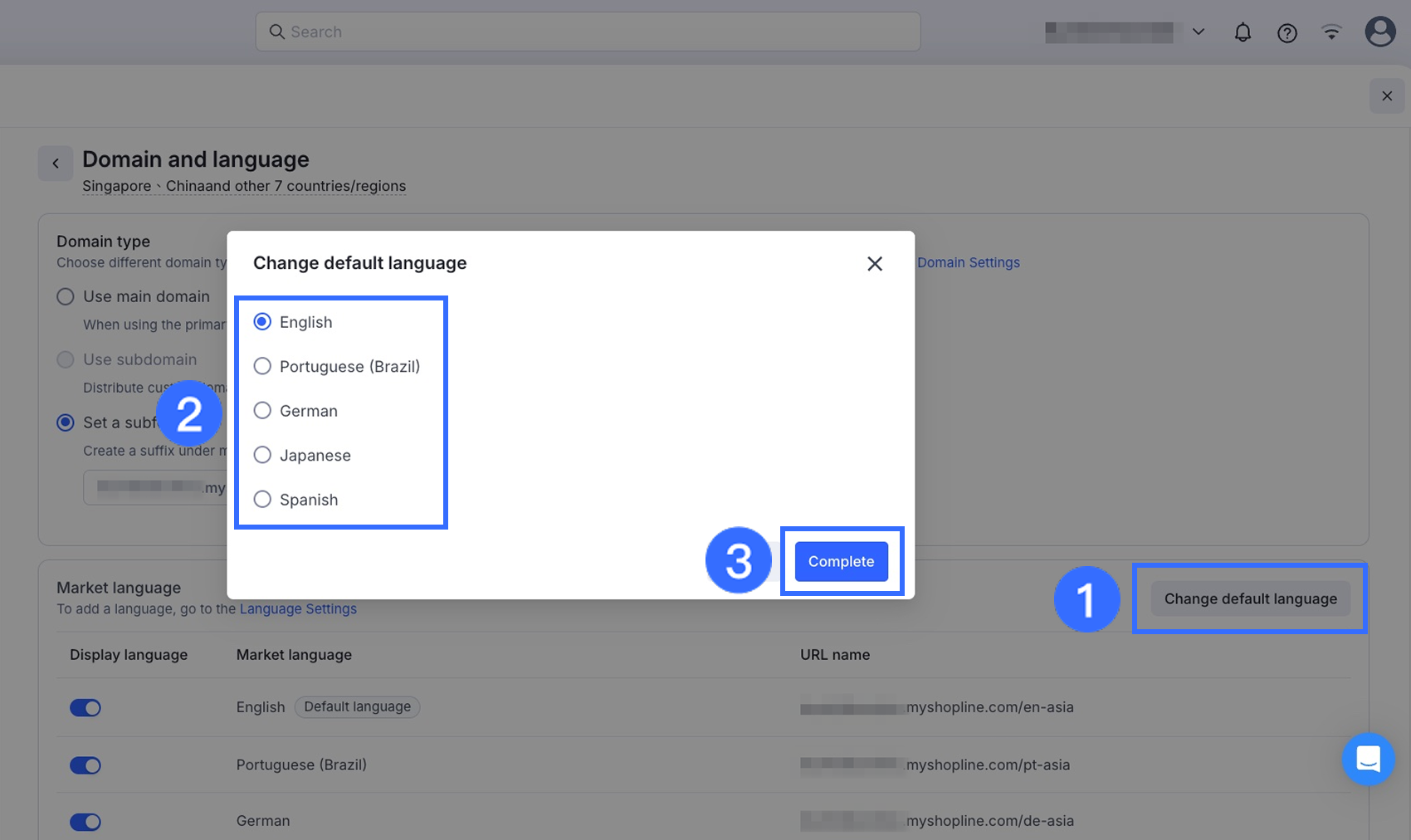The width and height of the screenshot is (1411, 840).
Task: Click the back arrow beside Domain and language
Action: (x=56, y=164)
